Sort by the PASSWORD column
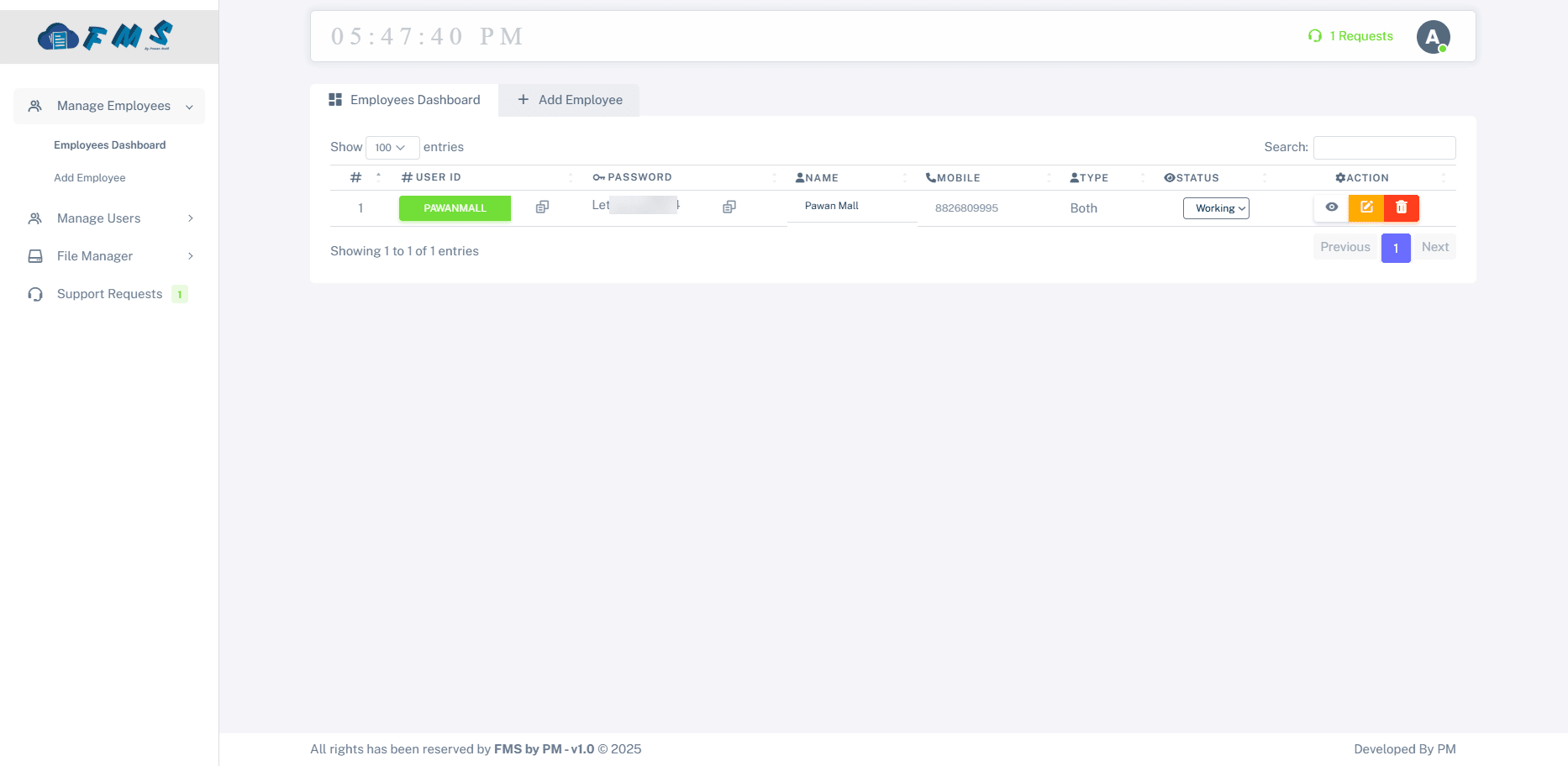Image resolution: width=1568 pixels, height=766 pixels. click(x=685, y=177)
